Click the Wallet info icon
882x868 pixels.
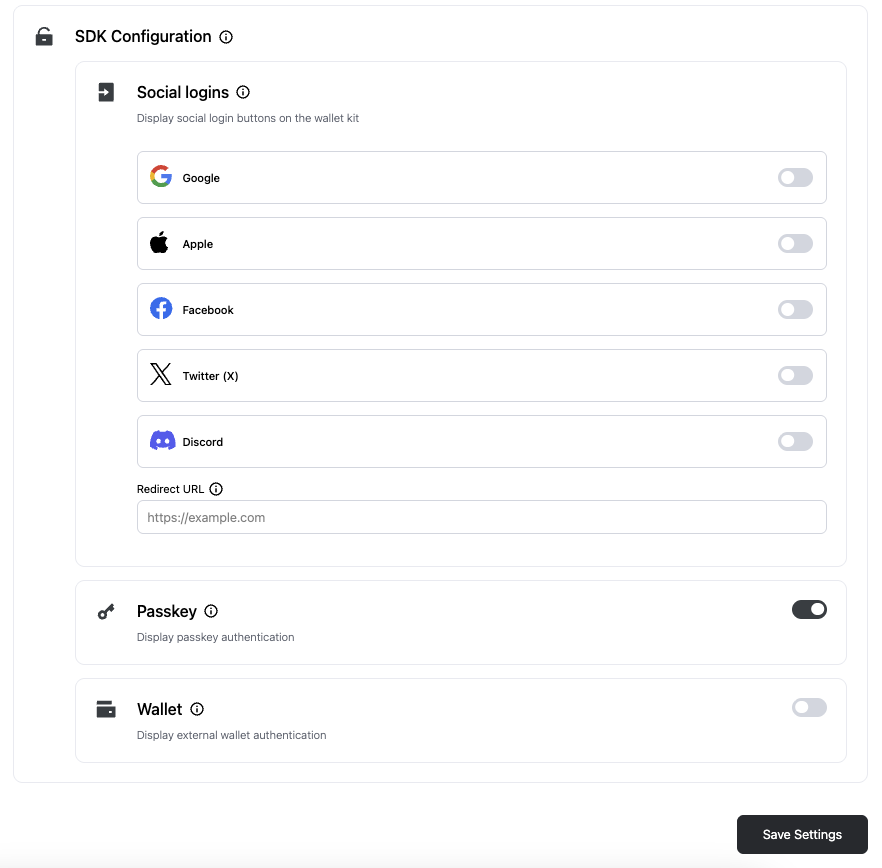pos(196,709)
